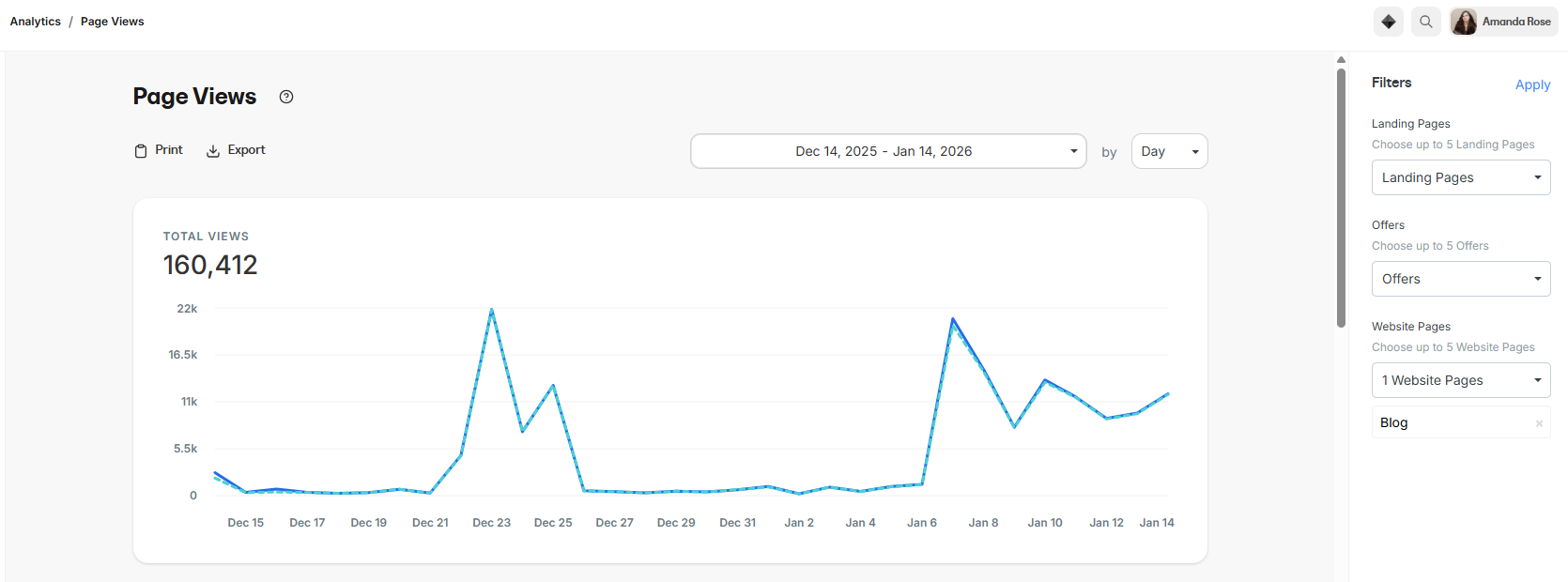
Task: Click the 16.5k y-axis label
Action: click(x=183, y=355)
